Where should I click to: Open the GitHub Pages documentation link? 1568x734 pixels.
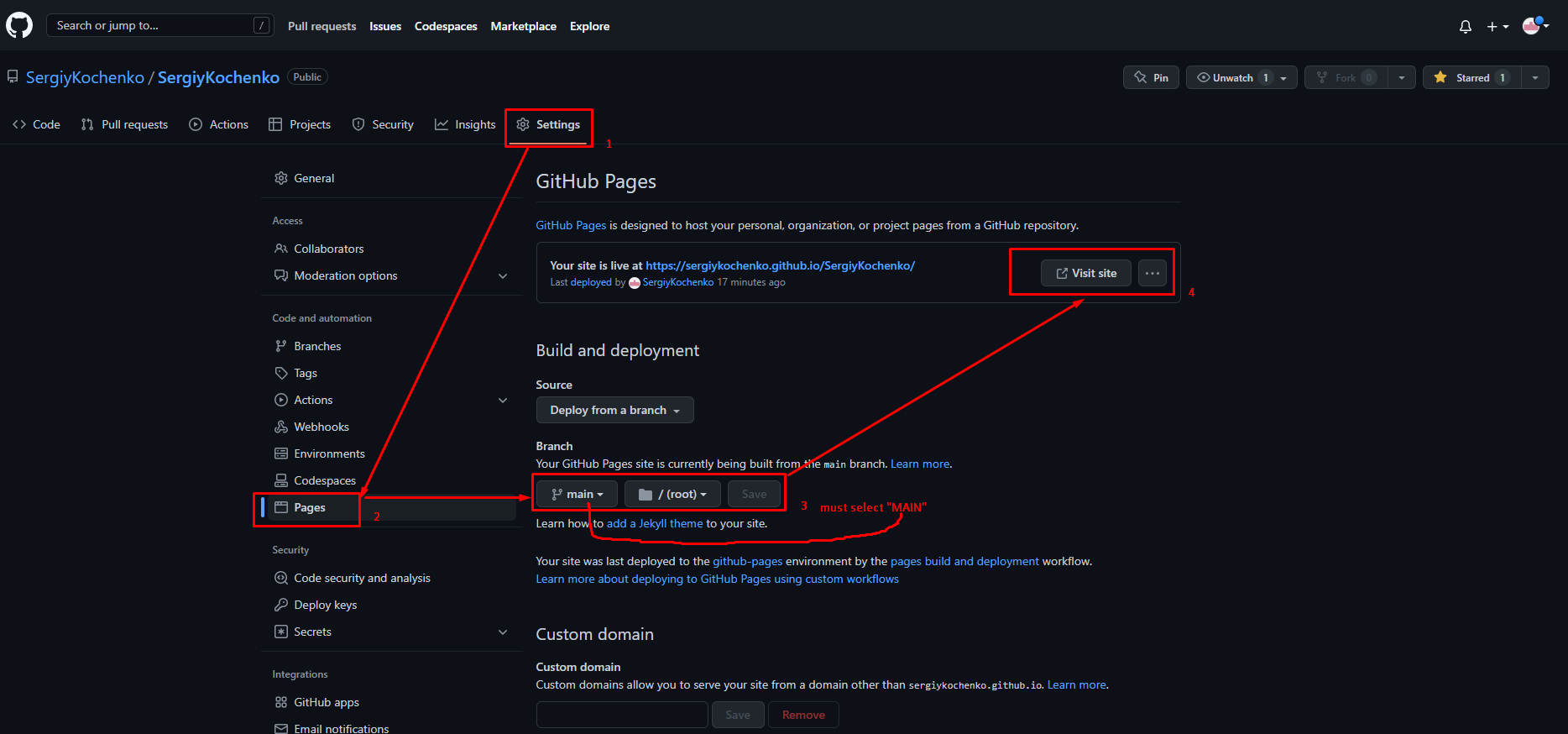tap(571, 225)
